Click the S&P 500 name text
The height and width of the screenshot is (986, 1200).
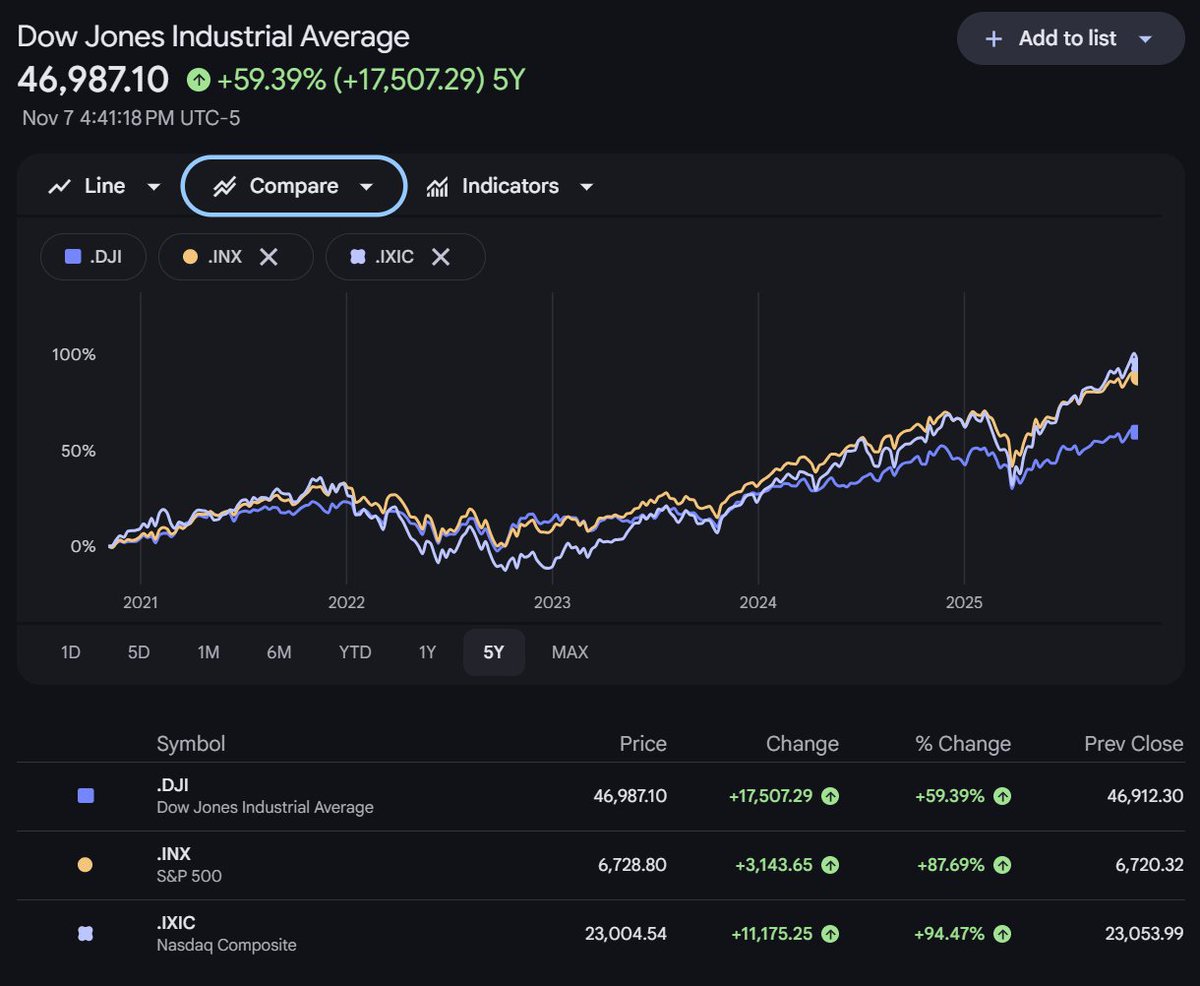[x=189, y=876]
